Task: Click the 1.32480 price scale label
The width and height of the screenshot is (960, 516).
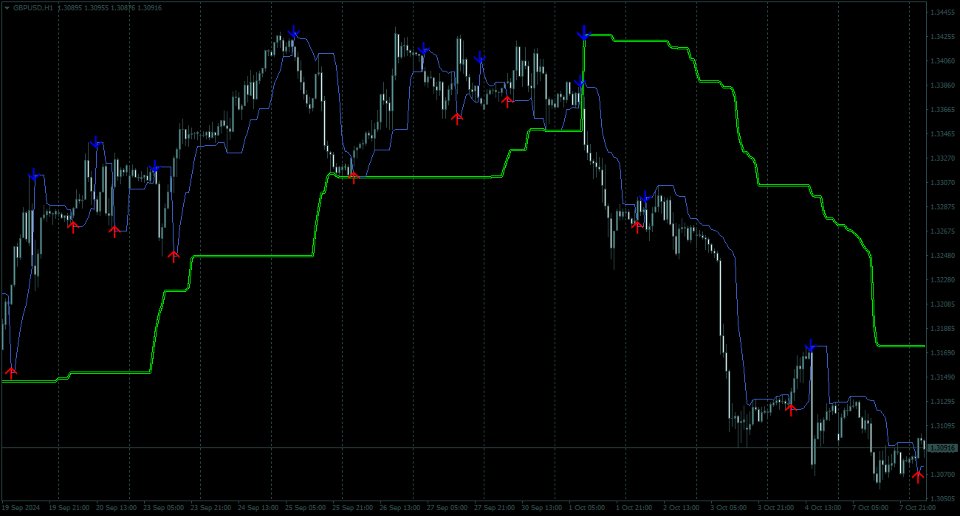Action: [x=943, y=255]
